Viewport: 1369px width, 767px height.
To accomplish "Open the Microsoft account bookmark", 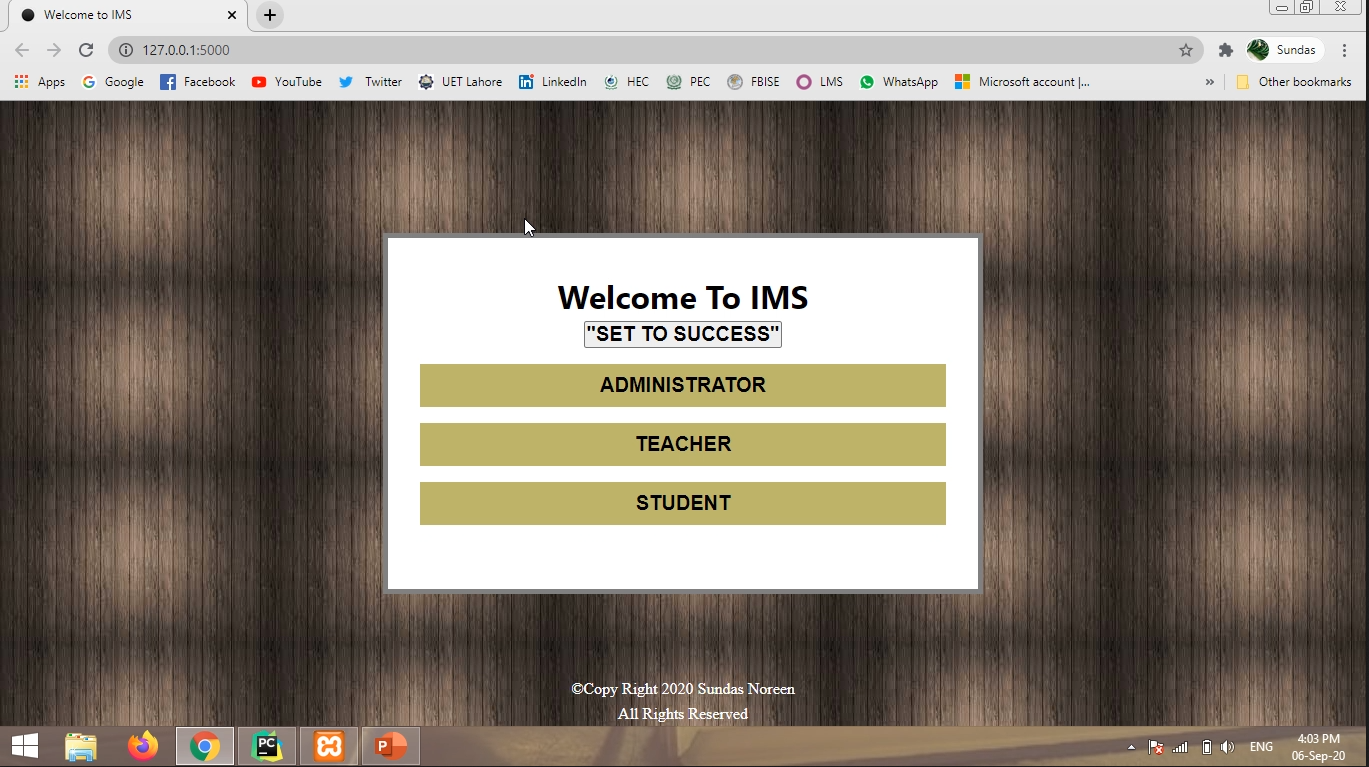I will (1023, 82).
